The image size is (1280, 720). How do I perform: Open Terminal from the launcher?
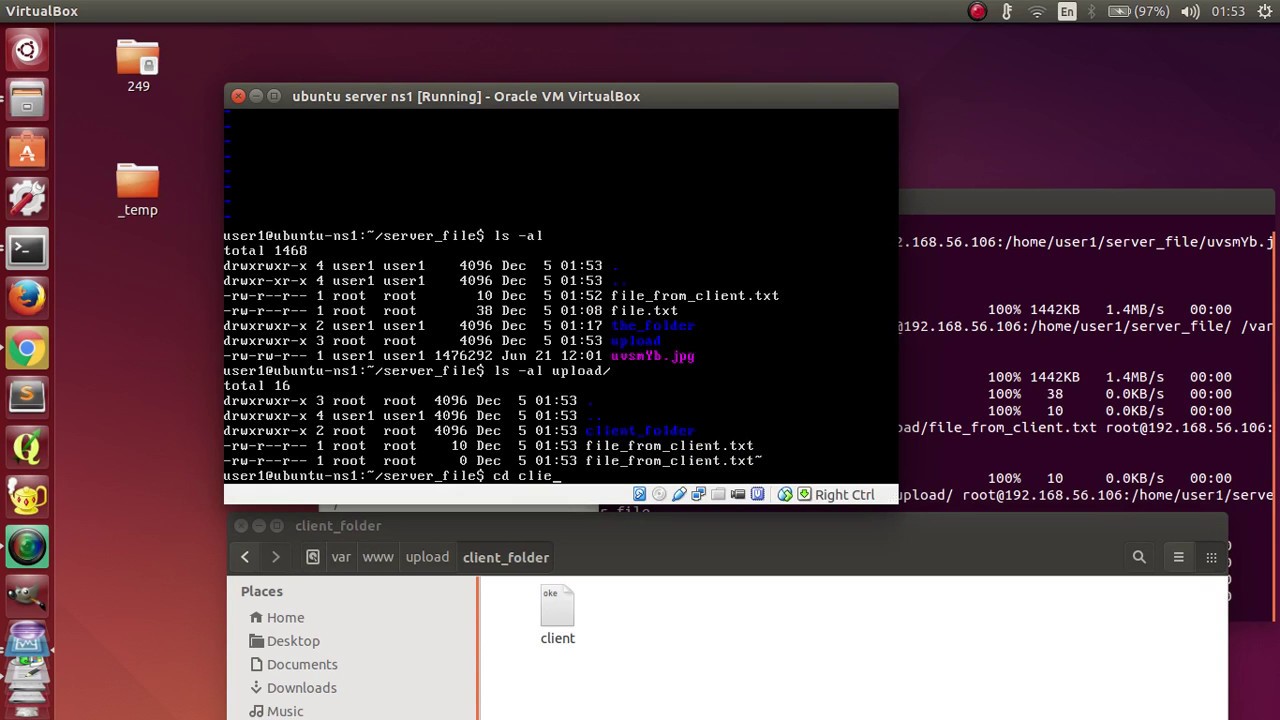pos(27,249)
